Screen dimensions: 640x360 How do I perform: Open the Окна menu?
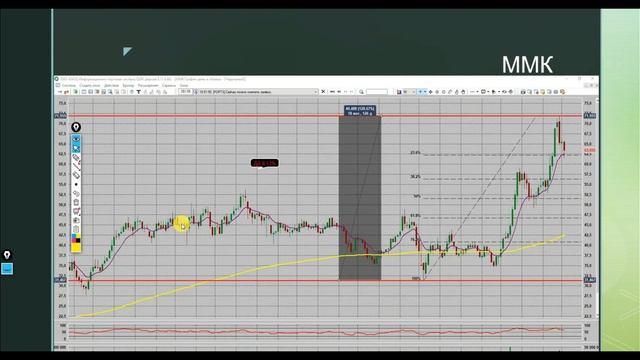click(184, 86)
